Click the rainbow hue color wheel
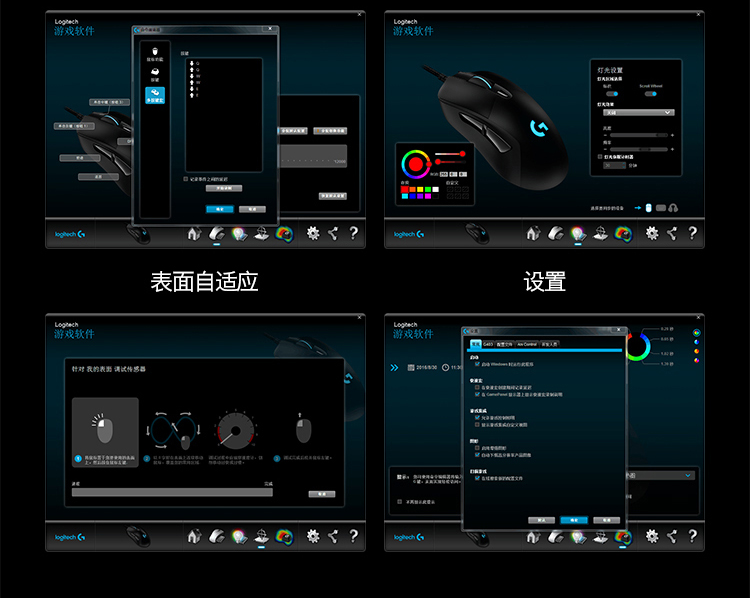The width and height of the screenshot is (750, 598). [415, 164]
